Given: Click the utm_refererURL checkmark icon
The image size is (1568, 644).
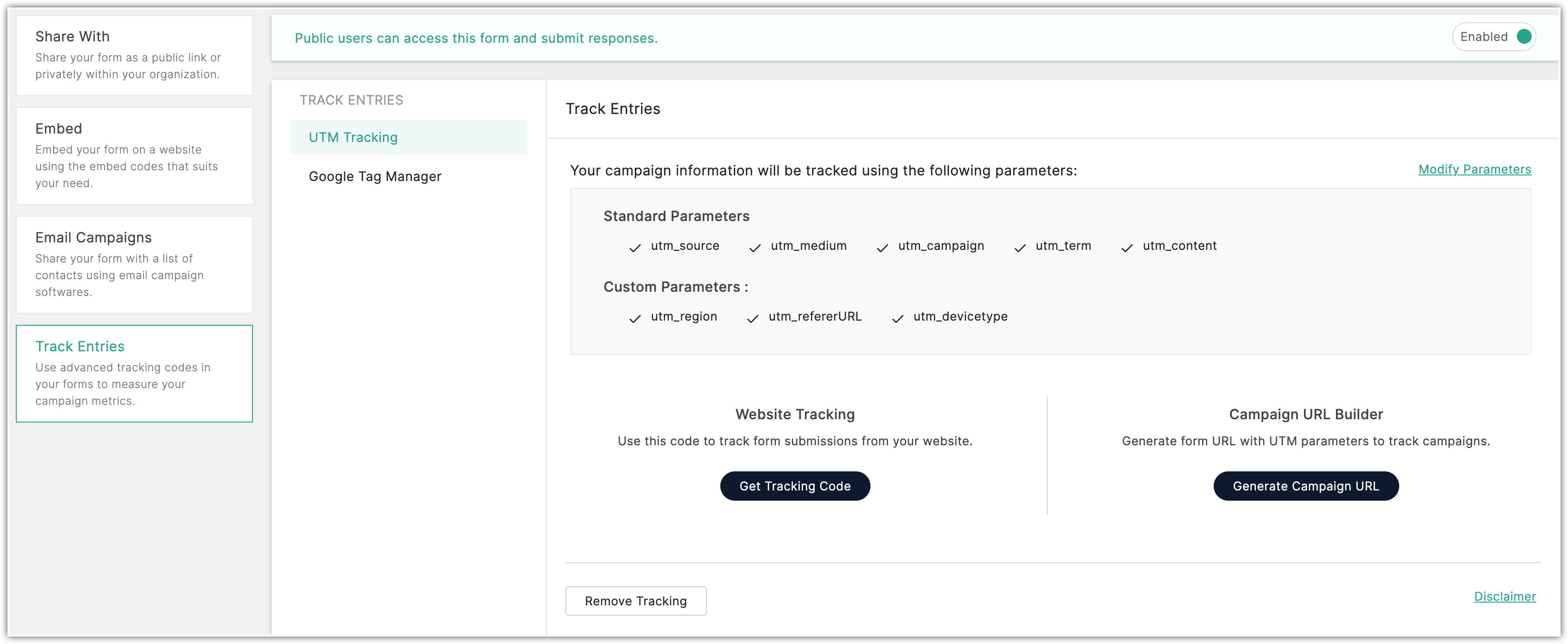Looking at the screenshot, I should (752, 318).
